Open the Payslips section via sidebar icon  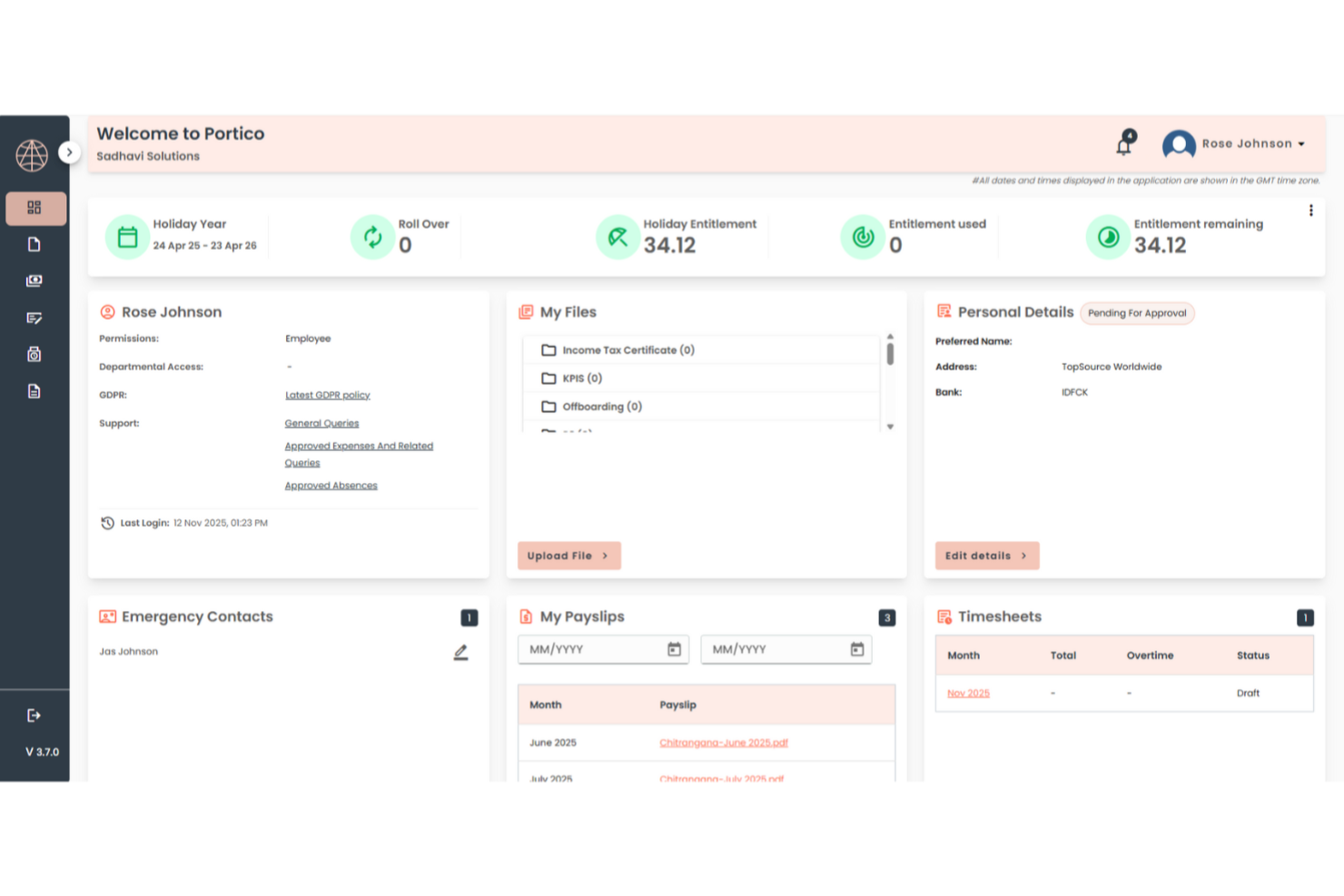tap(35, 281)
